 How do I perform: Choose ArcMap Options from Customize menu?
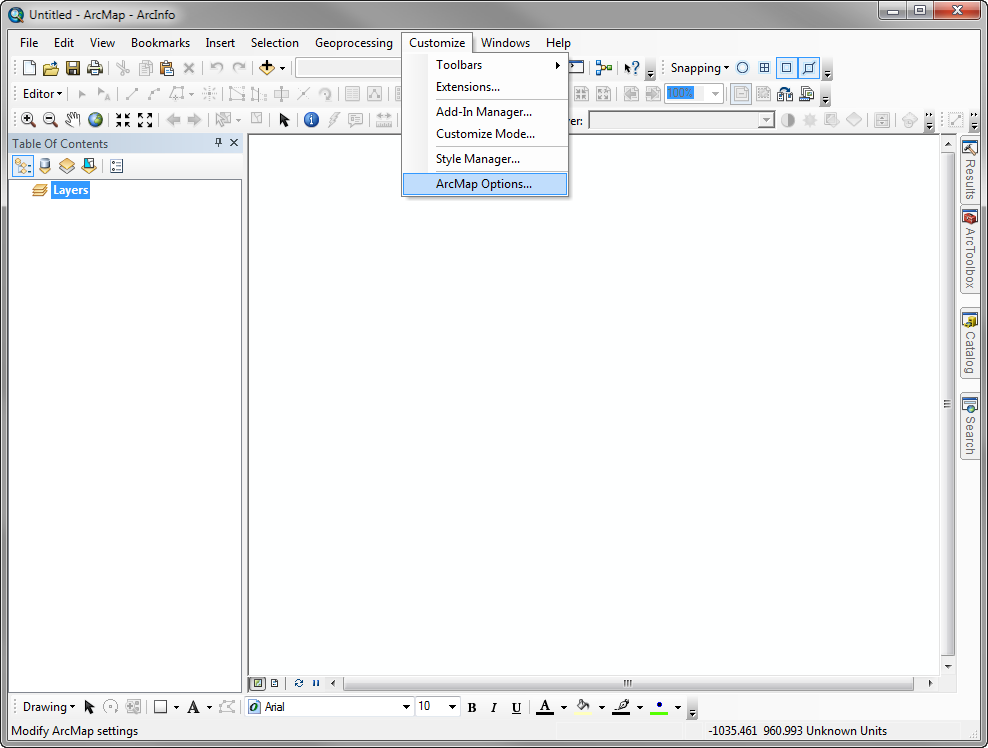click(x=484, y=184)
